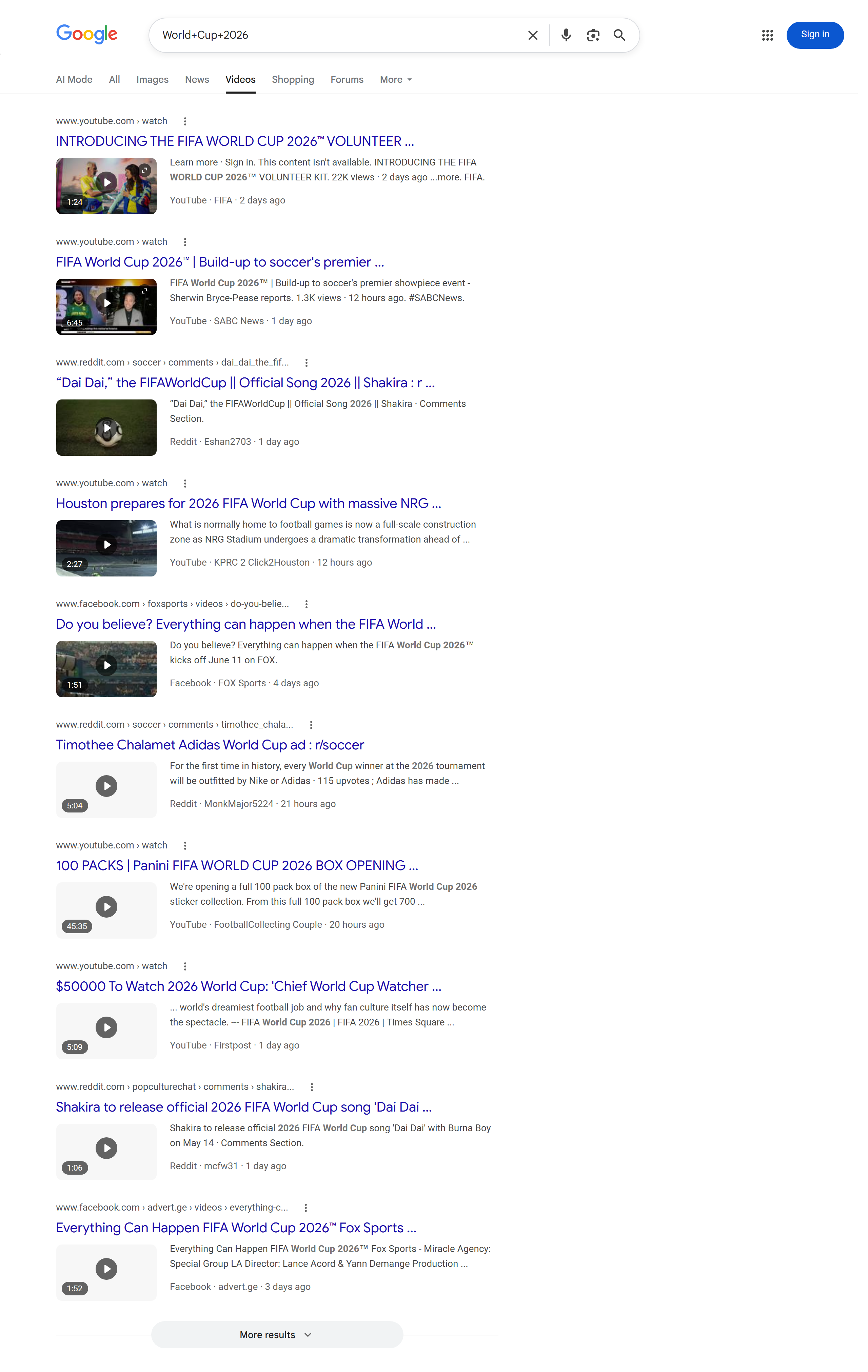This screenshot has height=1372, width=868.
Task: Open Houston prepares for 2026 FIFA World Cup link
Action: point(248,504)
